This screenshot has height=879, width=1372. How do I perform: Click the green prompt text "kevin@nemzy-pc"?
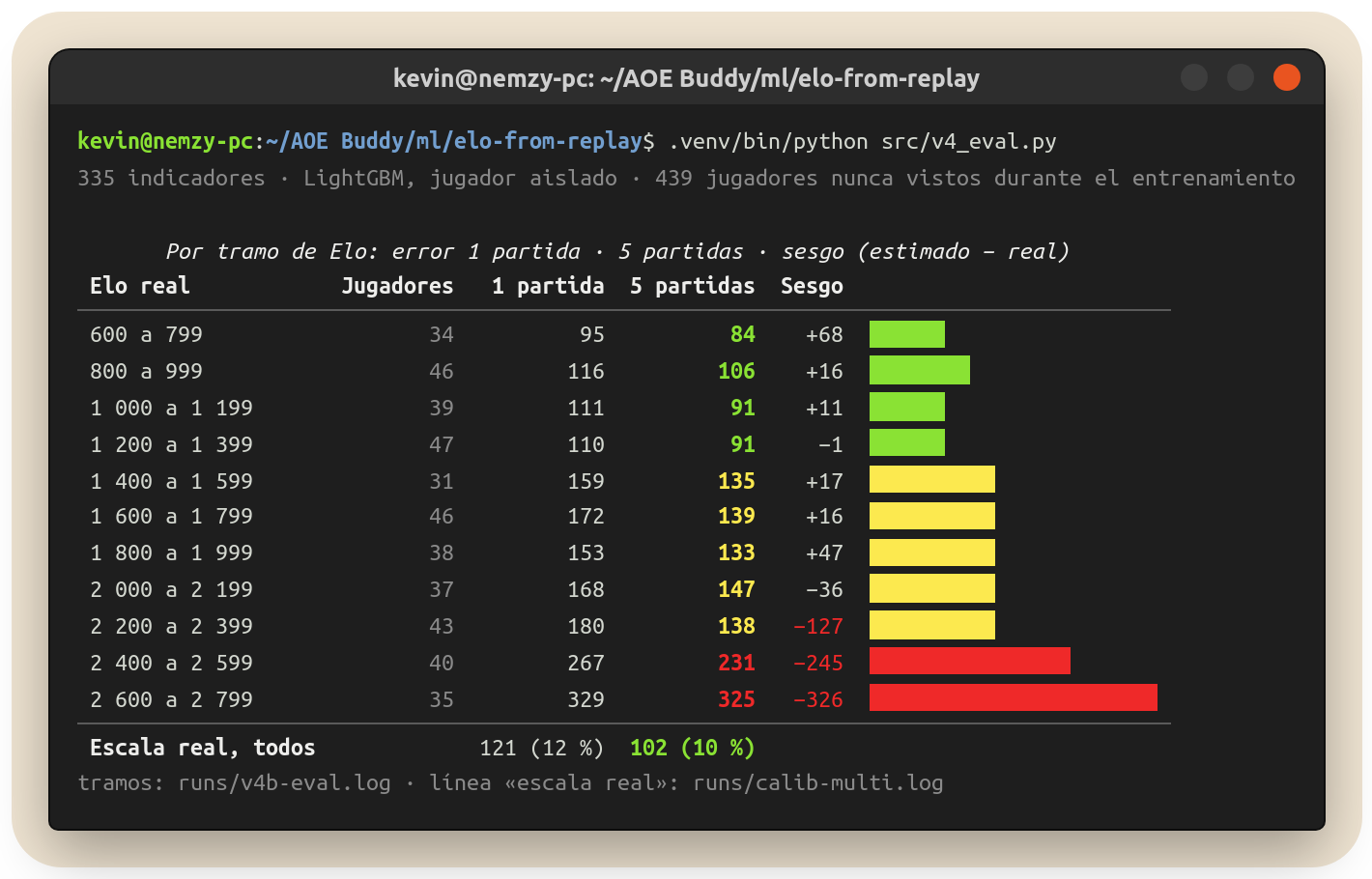click(165, 141)
